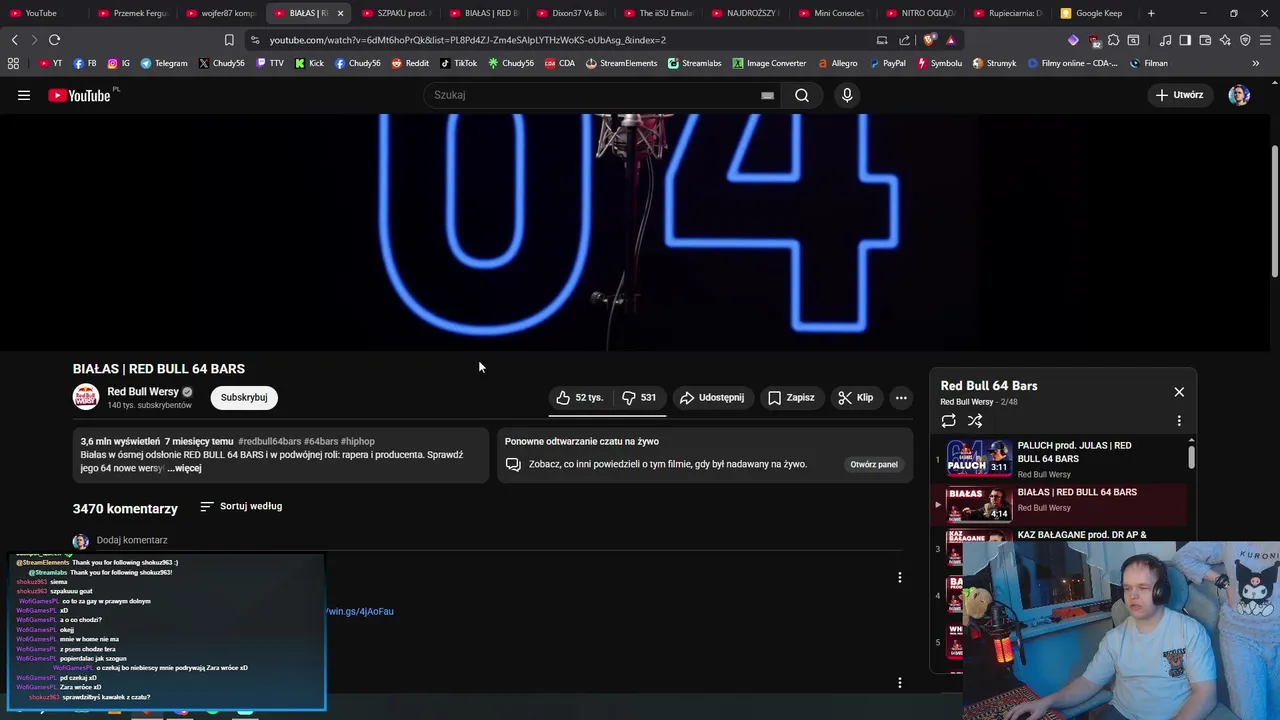Switch to the SZPAKU prod. tab
The image size is (1280, 720).
tap(395, 13)
